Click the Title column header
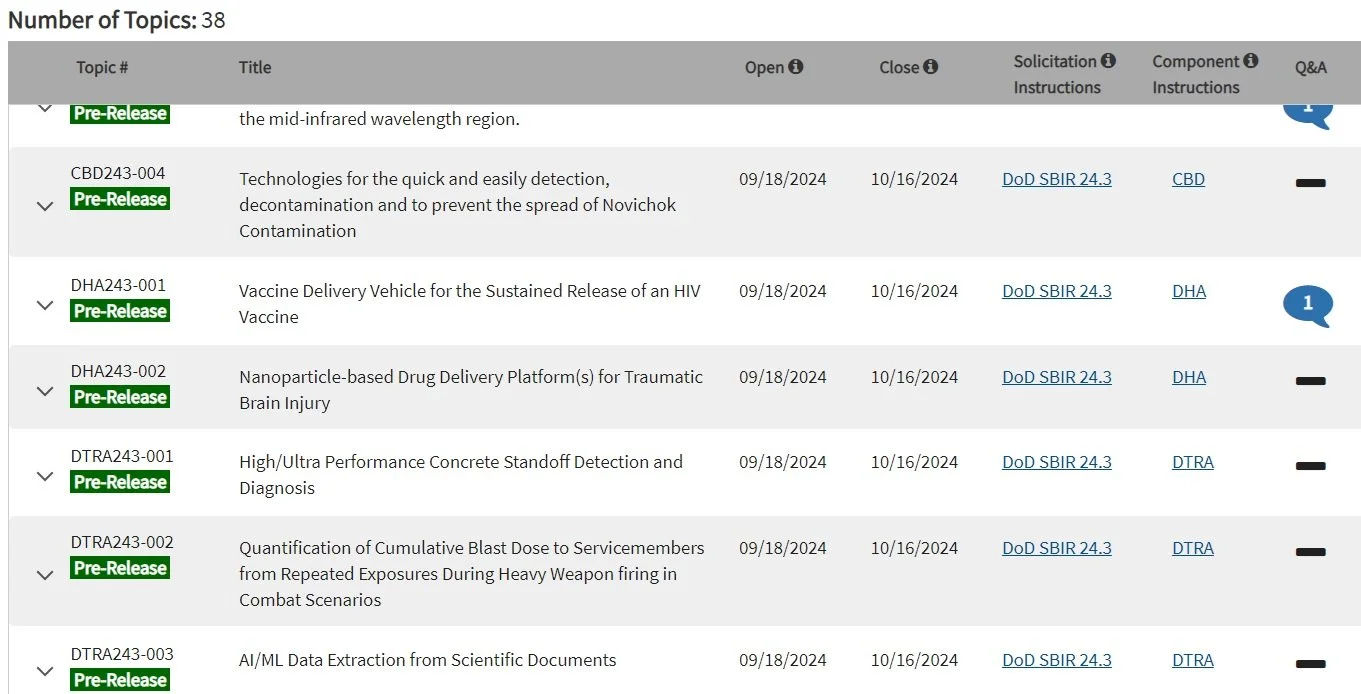 point(255,67)
